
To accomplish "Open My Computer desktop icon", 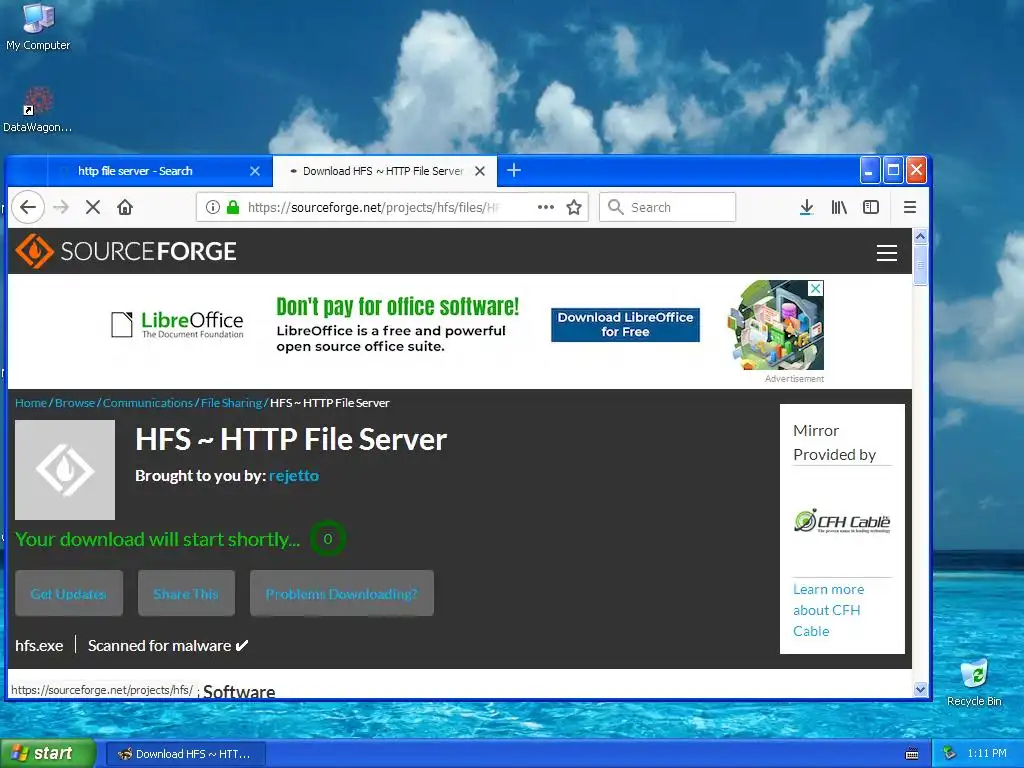I will [x=38, y=27].
